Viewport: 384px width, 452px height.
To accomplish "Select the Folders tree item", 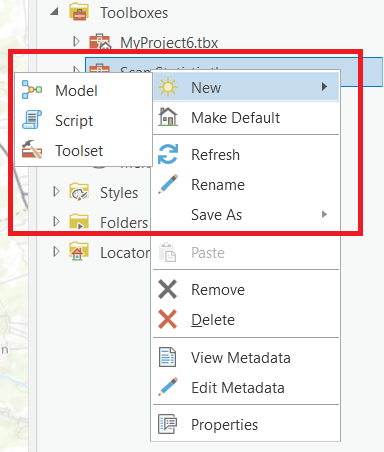I will tap(124, 222).
